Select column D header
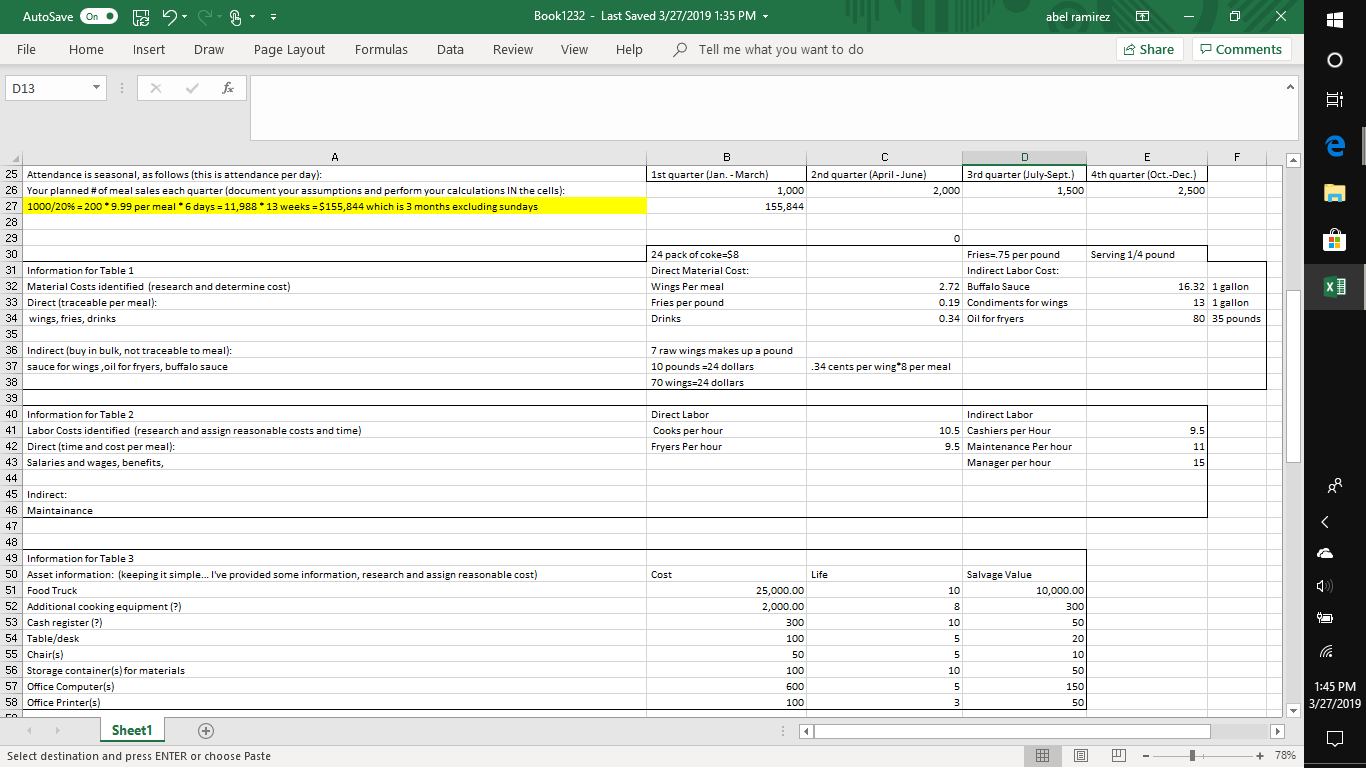The width and height of the screenshot is (1366, 768). pos(1025,157)
